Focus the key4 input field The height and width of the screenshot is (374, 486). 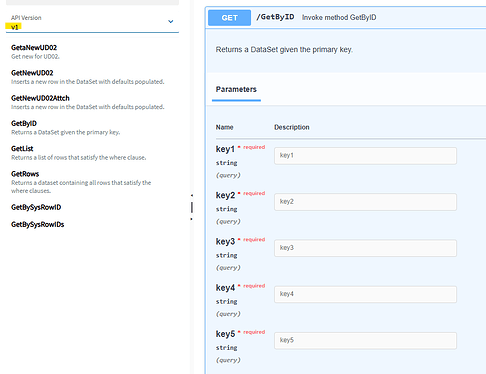tap(365, 294)
